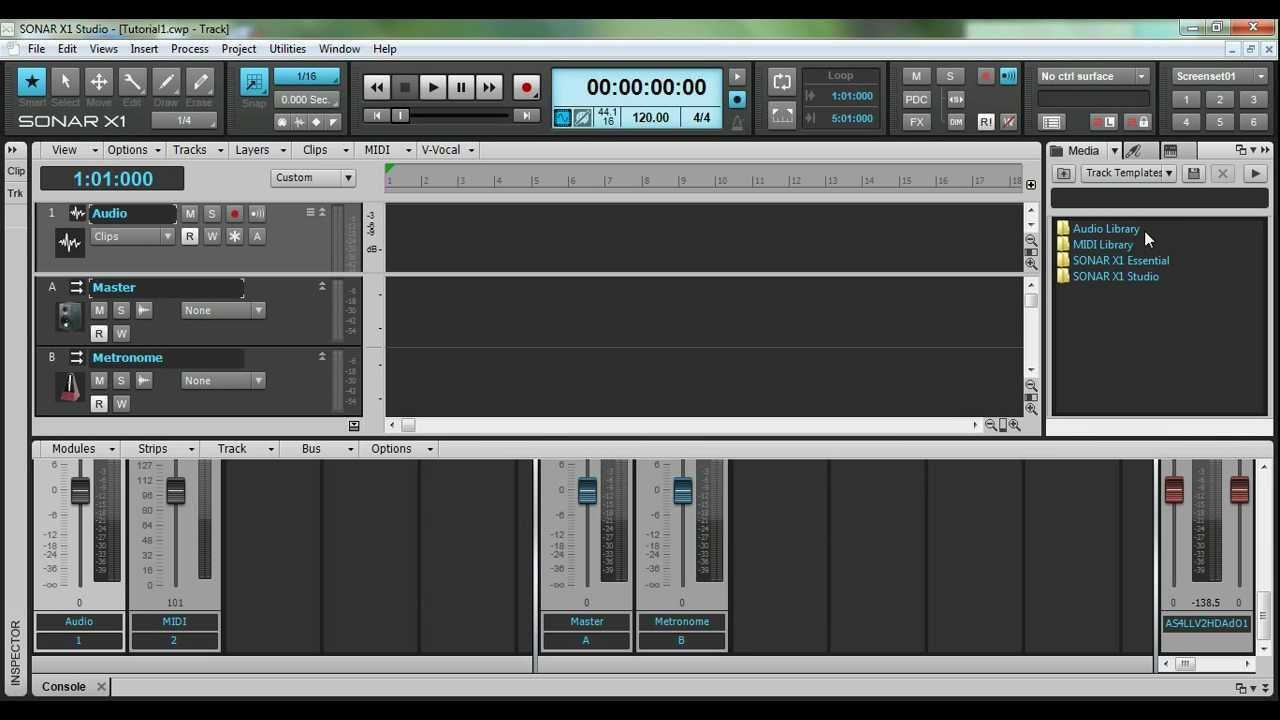Open the Audio track's Clips dropdown

132,237
